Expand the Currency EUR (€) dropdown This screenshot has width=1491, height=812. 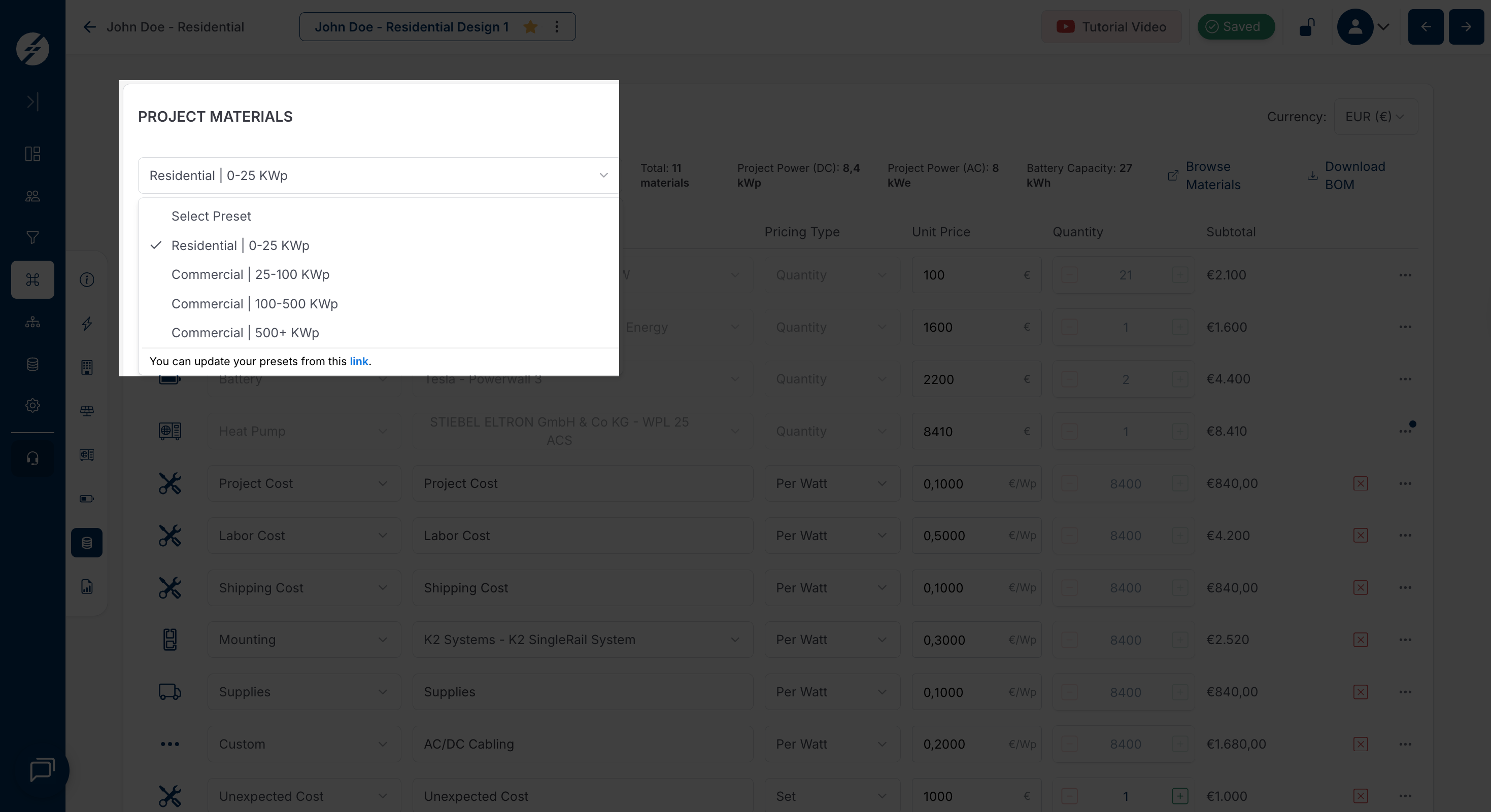click(1375, 117)
